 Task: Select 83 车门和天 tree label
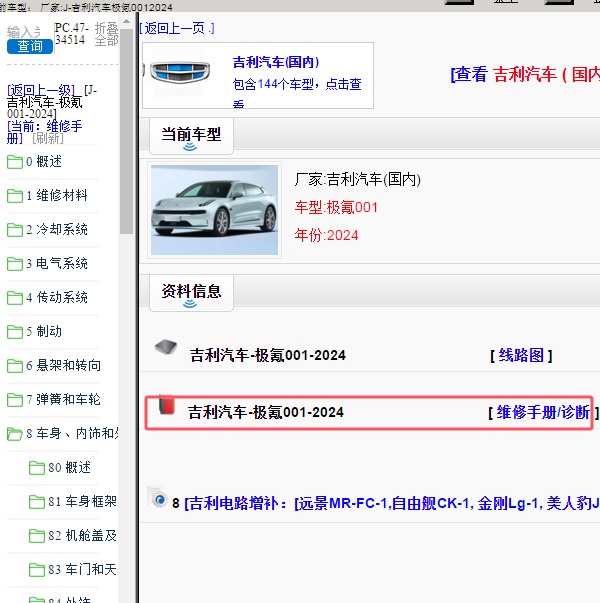[x=82, y=569]
